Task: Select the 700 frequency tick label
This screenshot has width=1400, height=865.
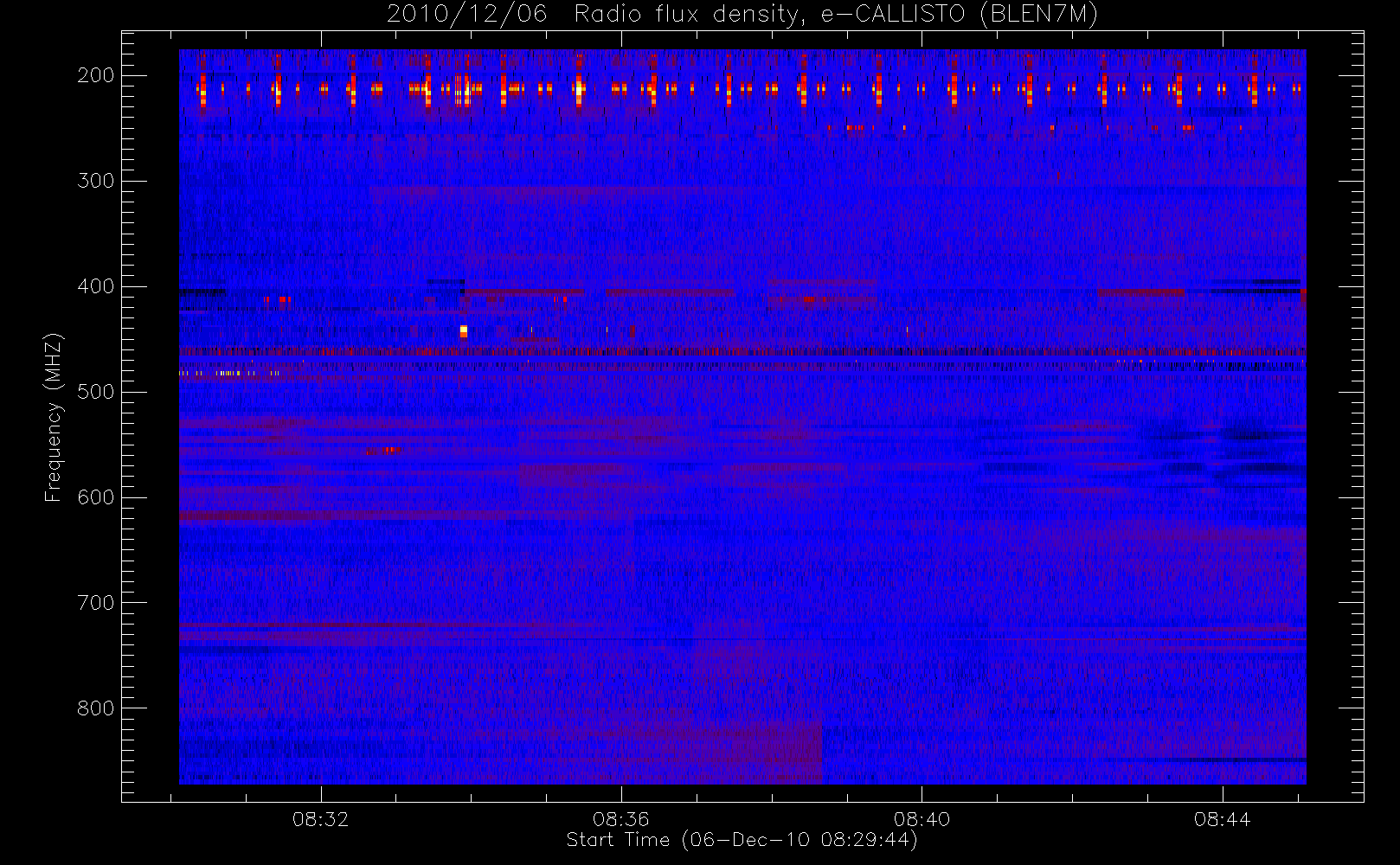Action: pos(95,603)
